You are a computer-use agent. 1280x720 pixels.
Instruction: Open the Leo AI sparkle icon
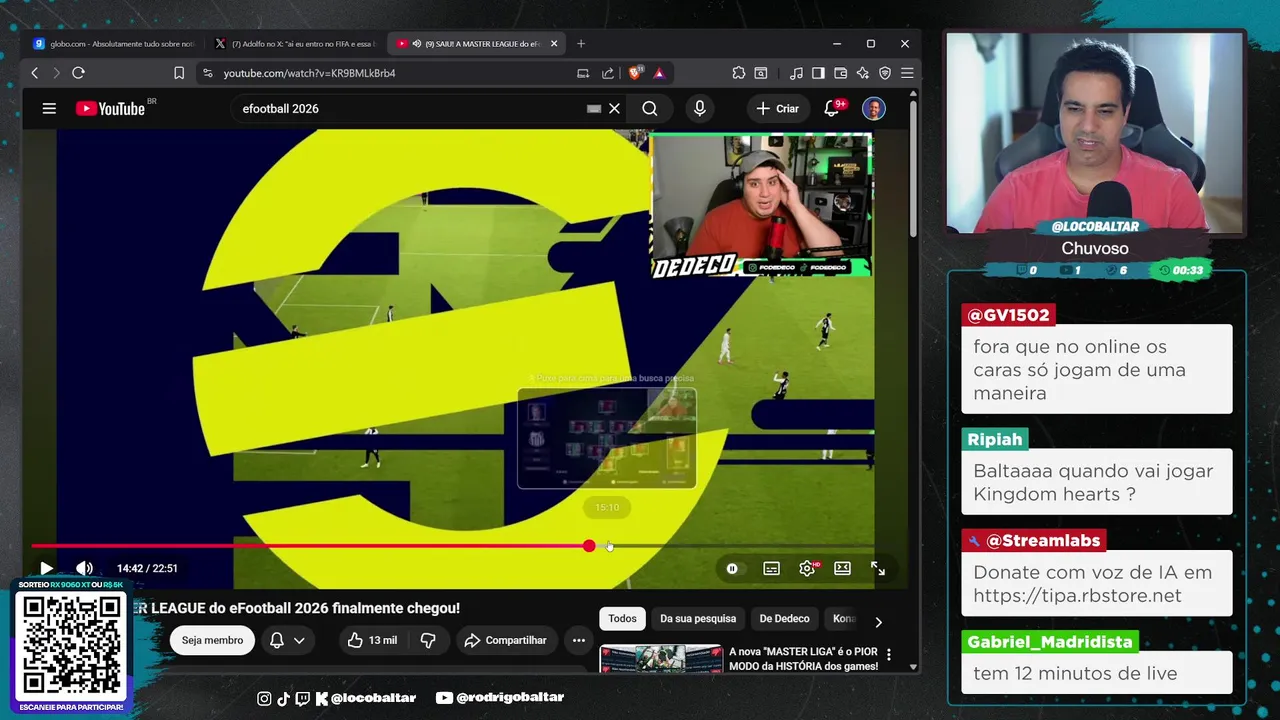862,73
